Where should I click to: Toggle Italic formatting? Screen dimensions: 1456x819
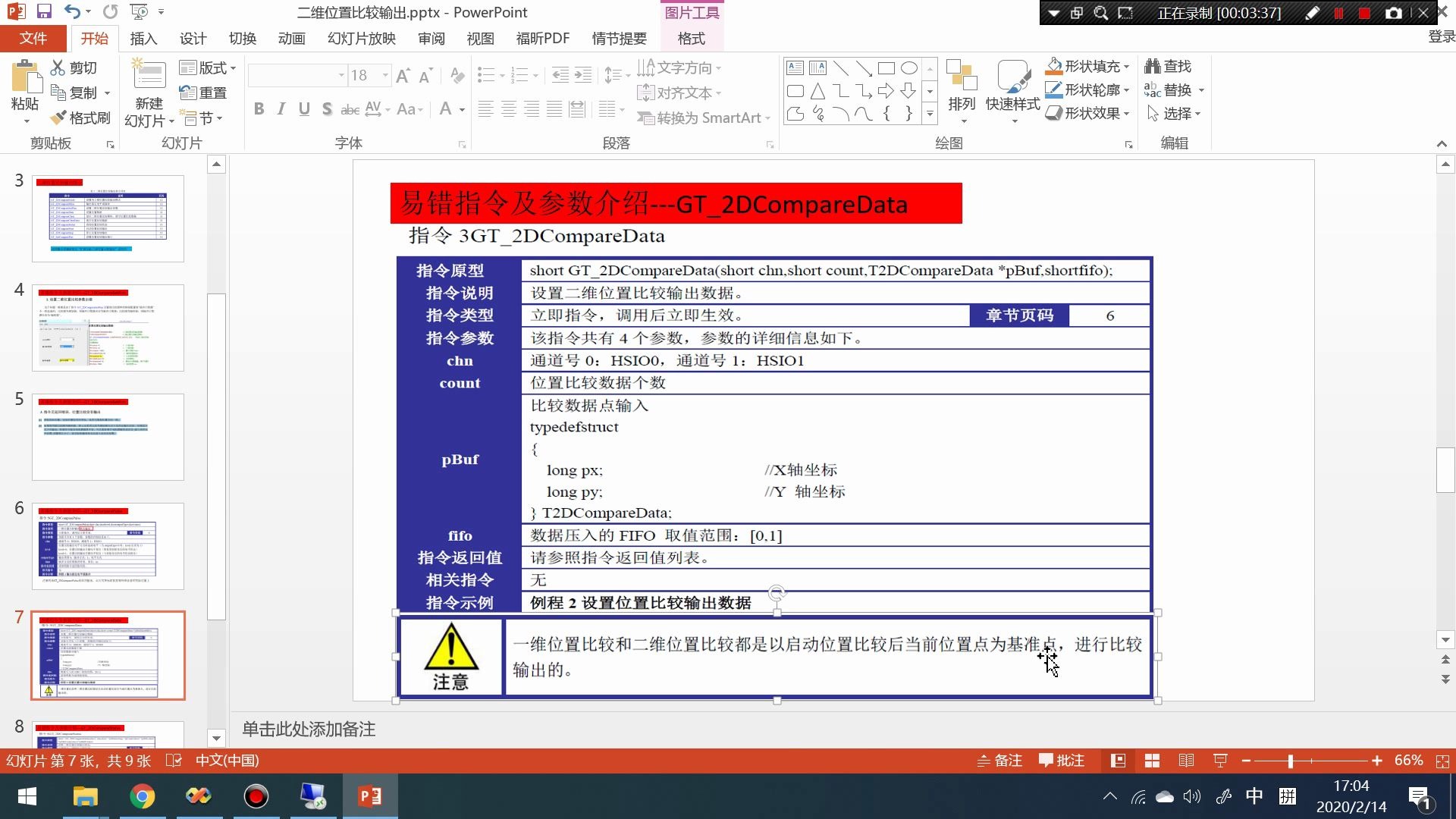281,109
